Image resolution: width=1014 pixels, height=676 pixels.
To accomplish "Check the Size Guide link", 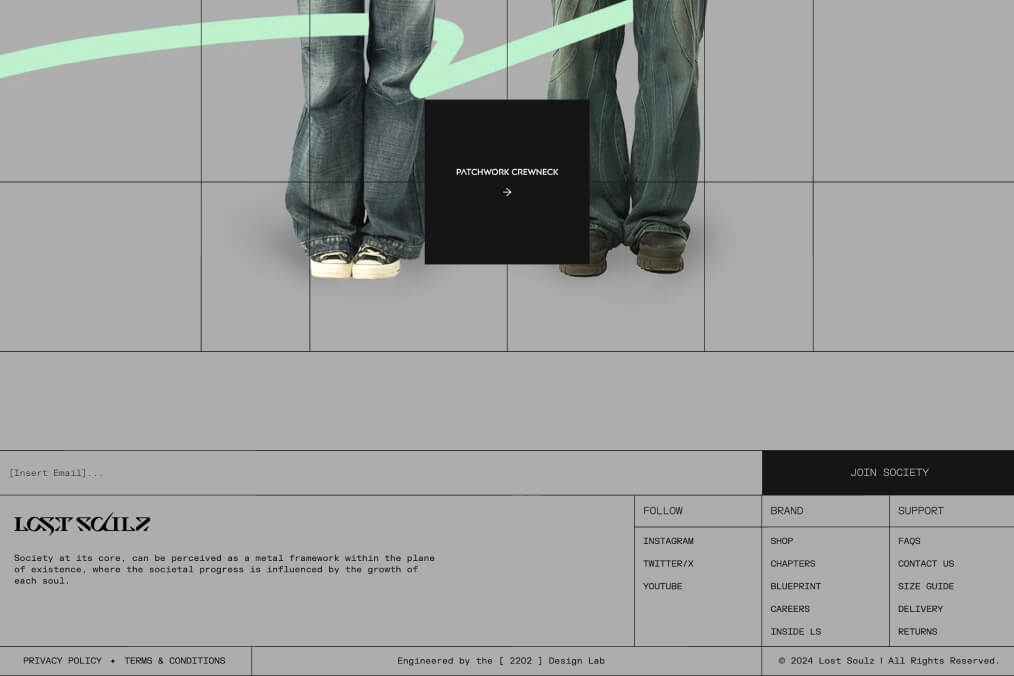I will coord(926,586).
